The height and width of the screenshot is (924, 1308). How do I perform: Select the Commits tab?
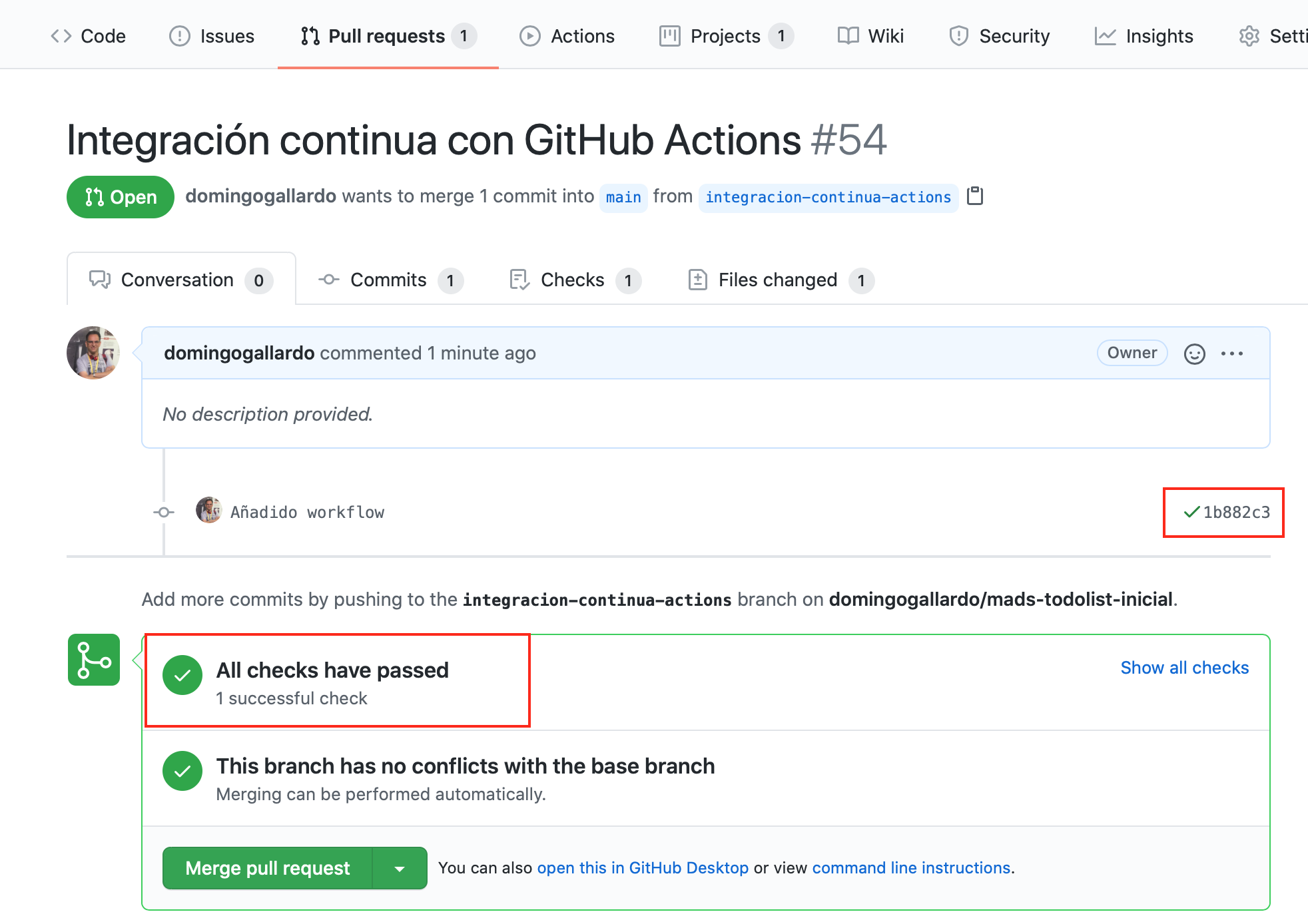click(391, 280)
